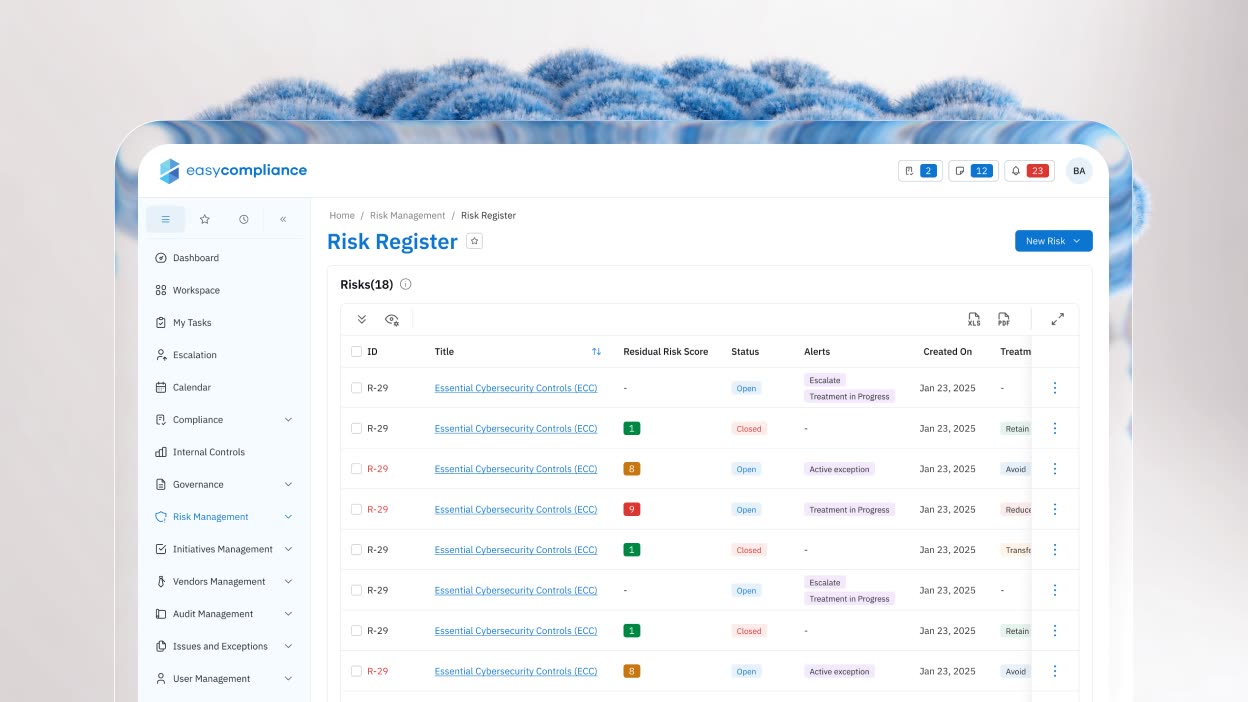Expand the Governance sidebar section chevron
Screen dimensions: 1248x702
288,485
